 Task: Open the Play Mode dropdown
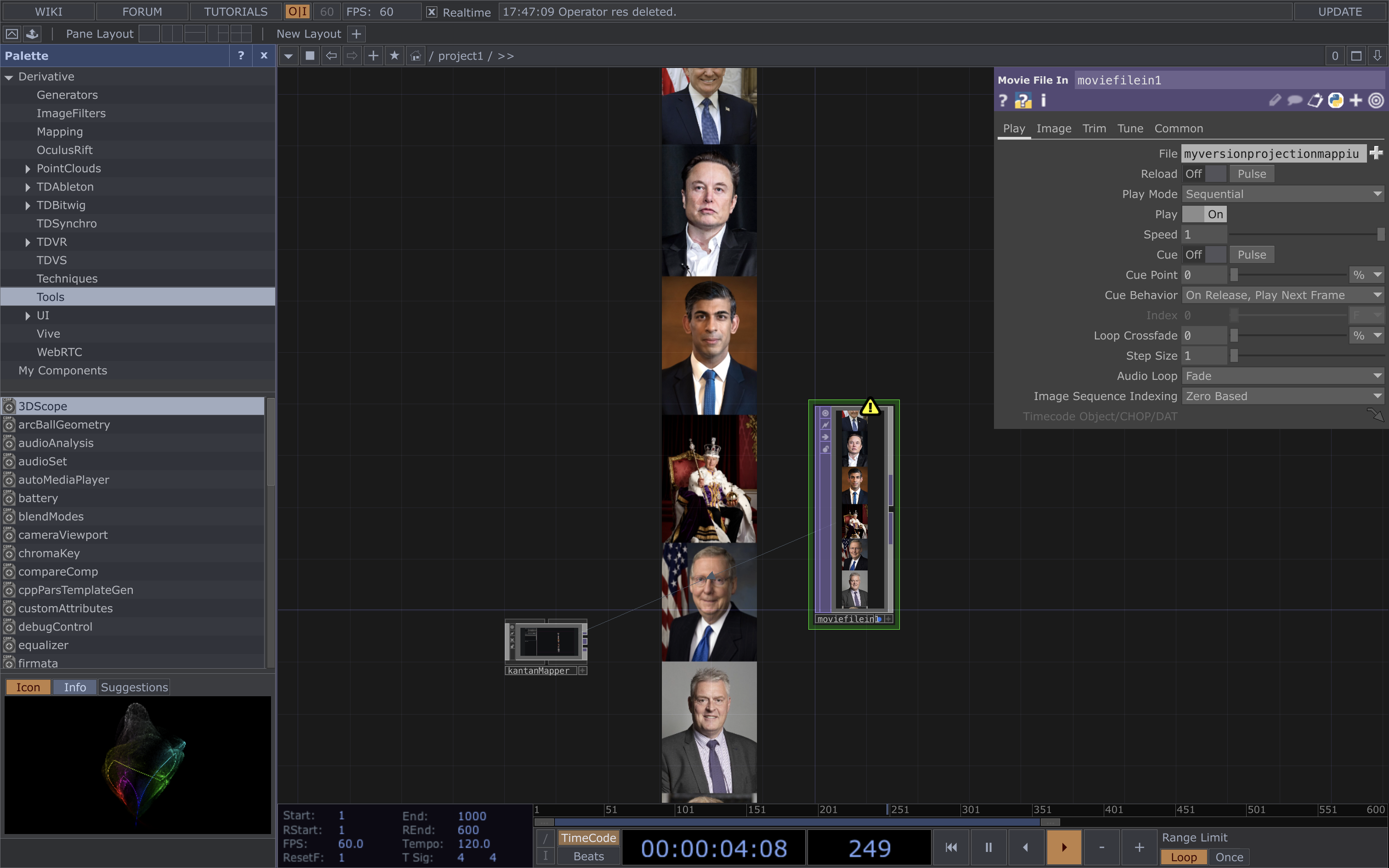click(1283, 194)
